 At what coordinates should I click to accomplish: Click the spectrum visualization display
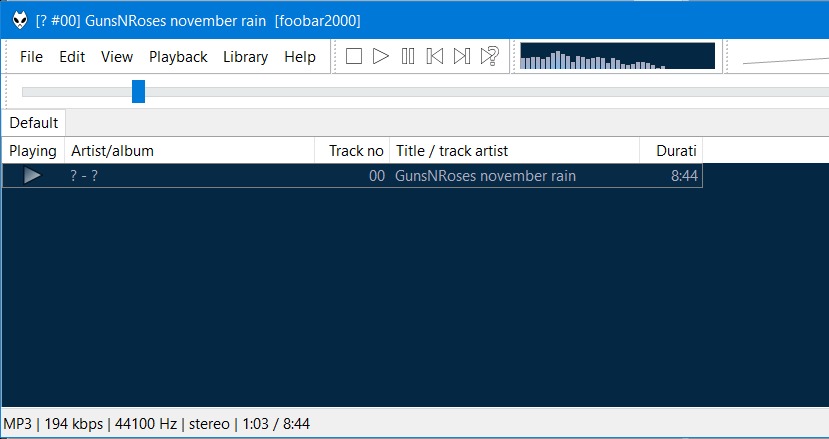(618, 56)
